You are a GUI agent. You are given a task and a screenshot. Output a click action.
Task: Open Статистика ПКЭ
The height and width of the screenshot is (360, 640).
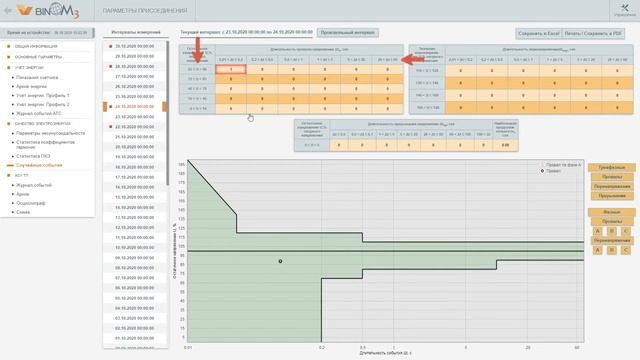coord(33,156)
